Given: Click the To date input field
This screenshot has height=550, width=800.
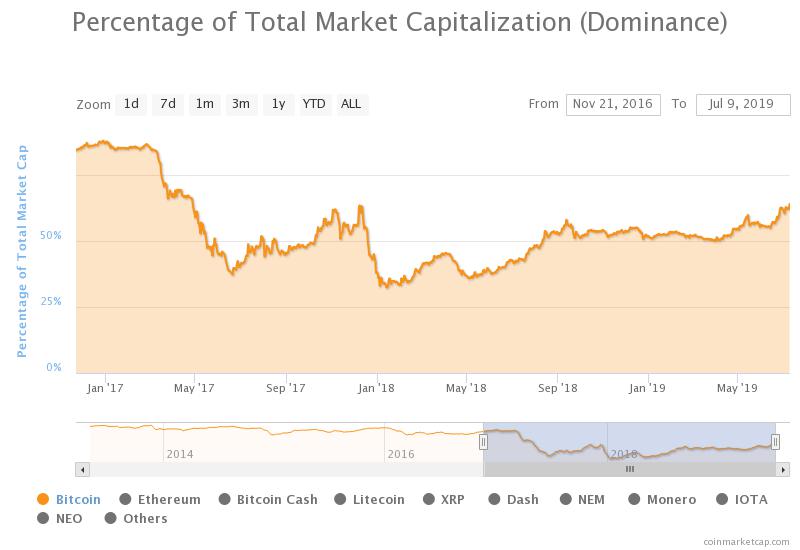Looking at the screenshot, I should (x=743, y=104).
